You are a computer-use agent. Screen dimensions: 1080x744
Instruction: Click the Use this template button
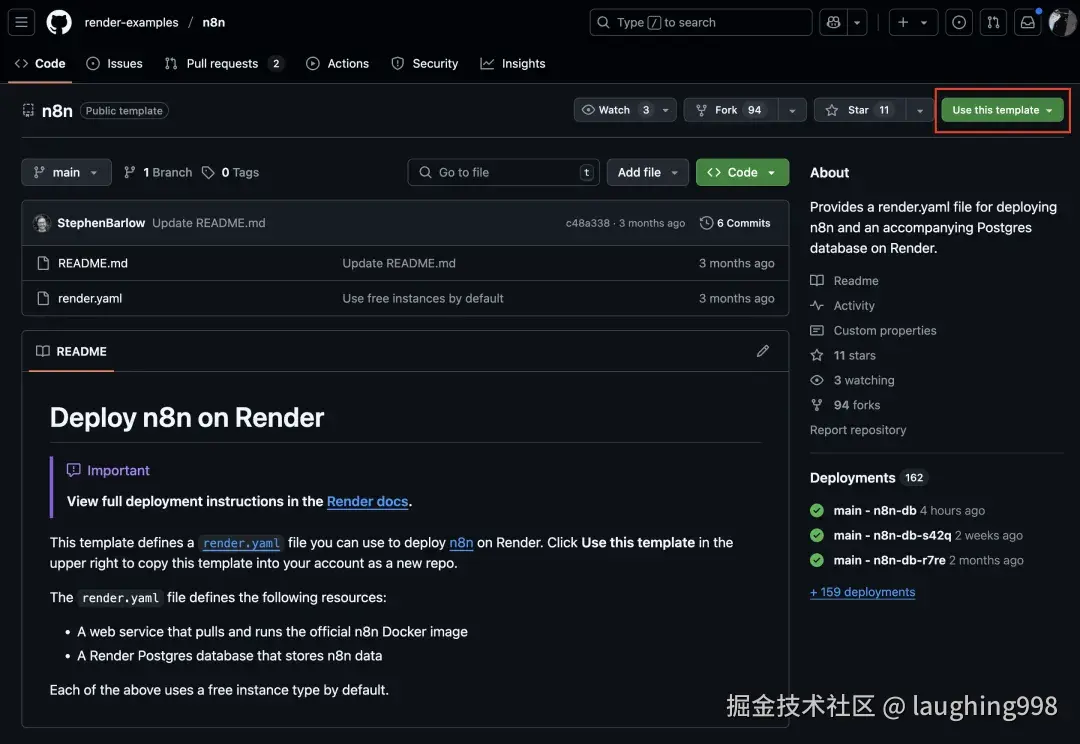(x=1002, y=110)
